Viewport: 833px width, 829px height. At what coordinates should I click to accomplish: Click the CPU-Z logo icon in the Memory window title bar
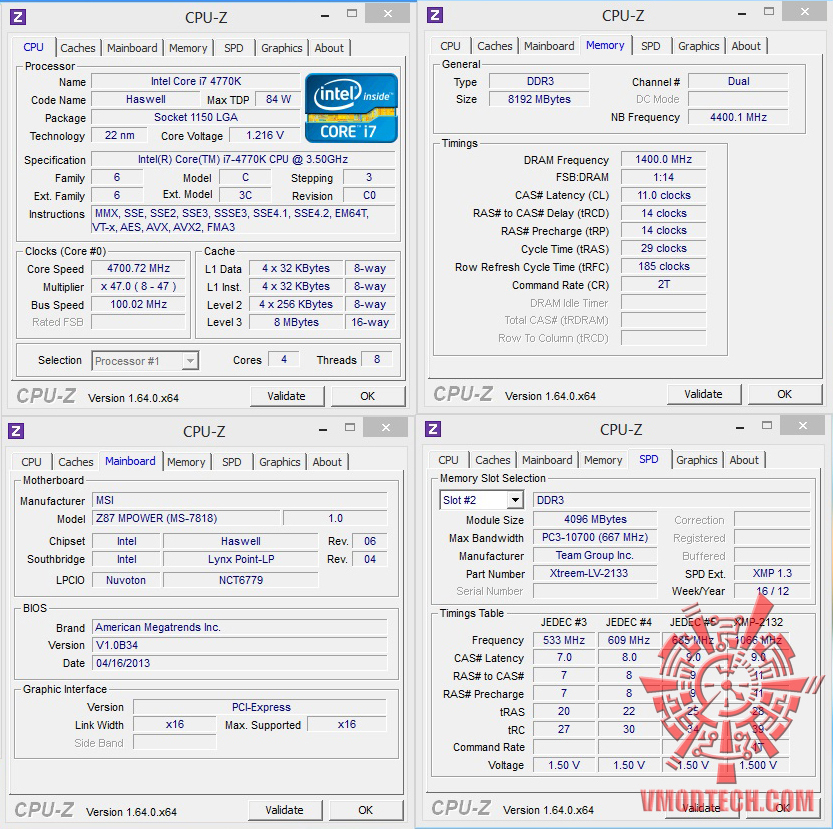tap(435, 15)
